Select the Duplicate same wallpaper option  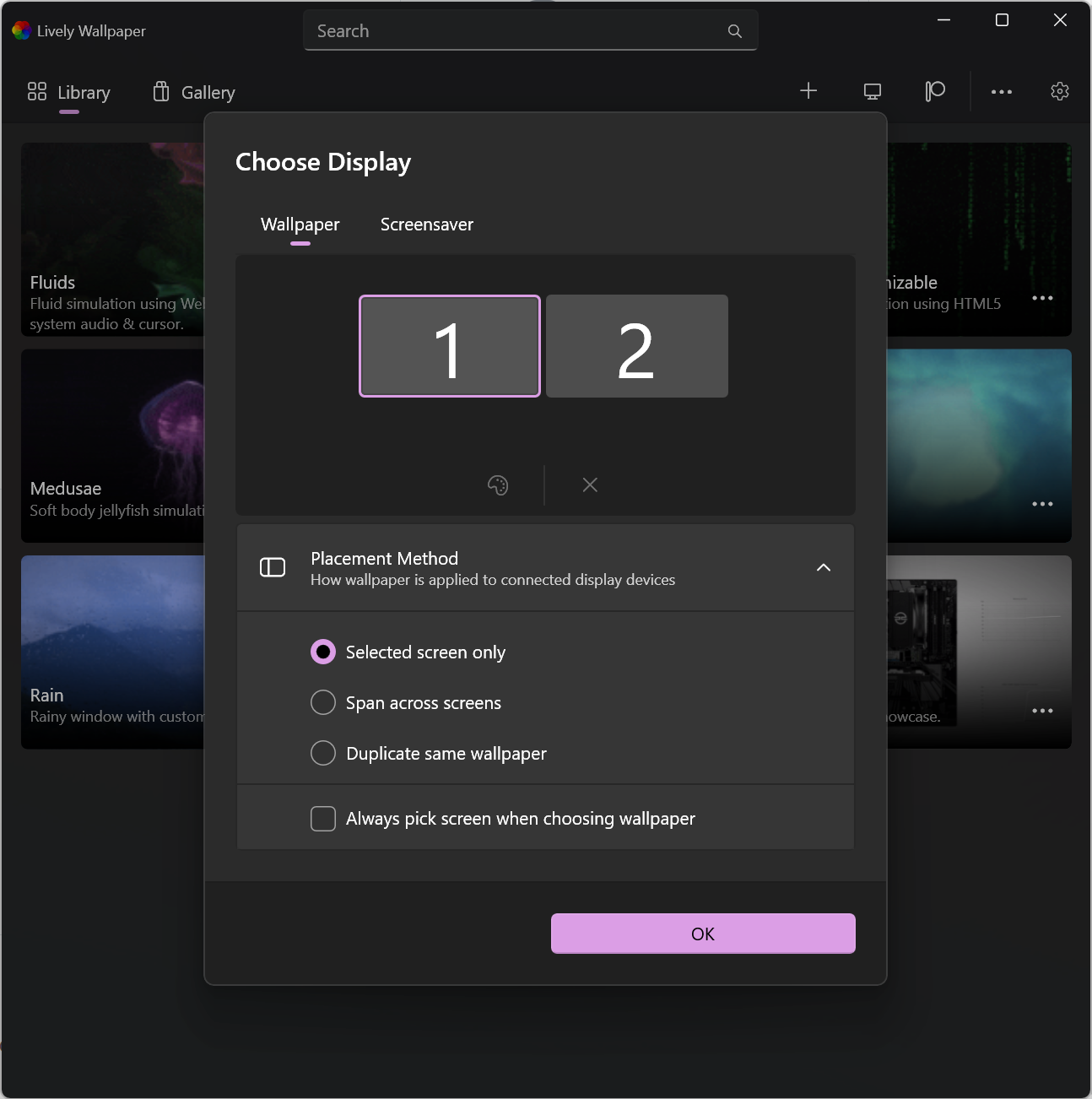point(323,753)
